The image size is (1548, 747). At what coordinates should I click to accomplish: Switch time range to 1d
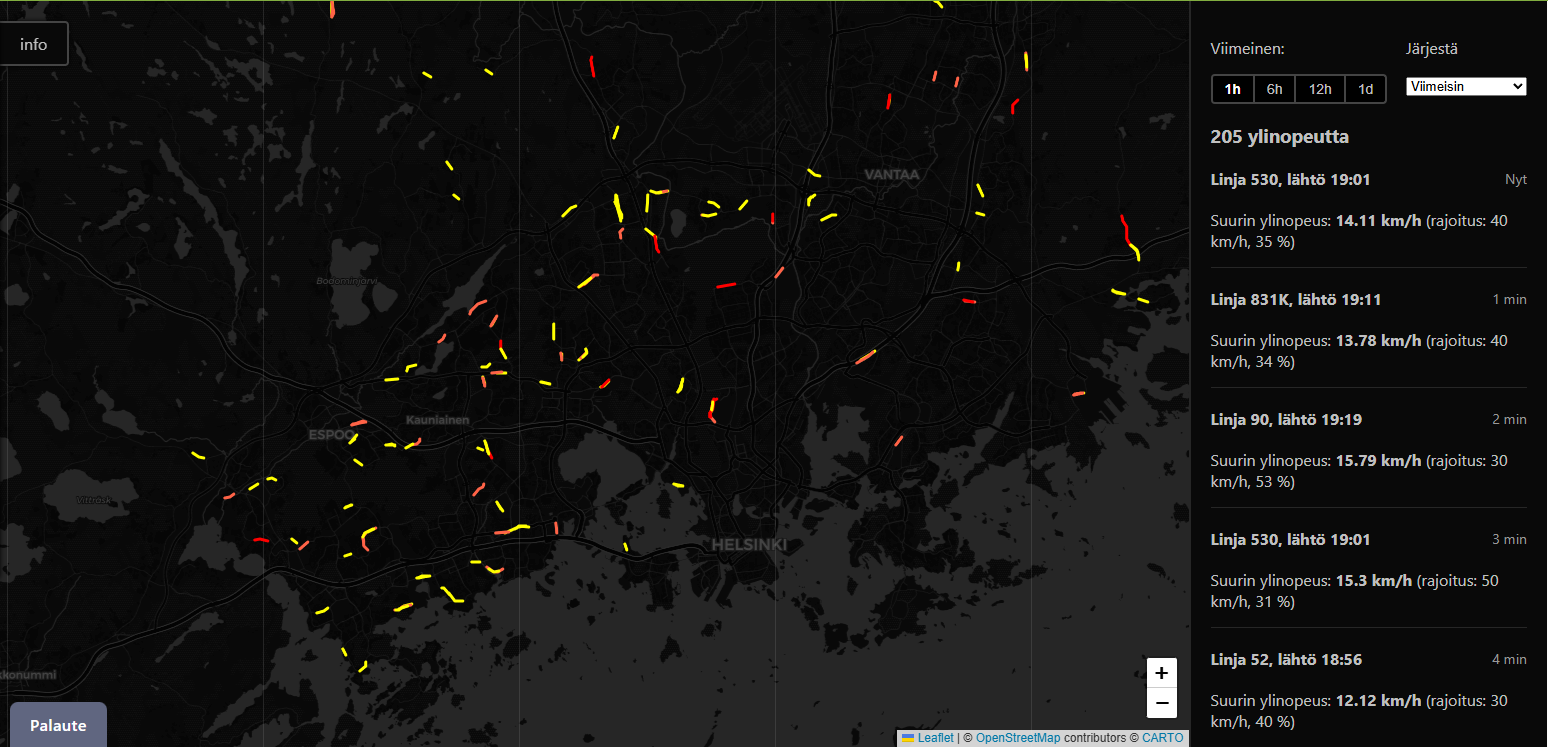pos(1365,89)
